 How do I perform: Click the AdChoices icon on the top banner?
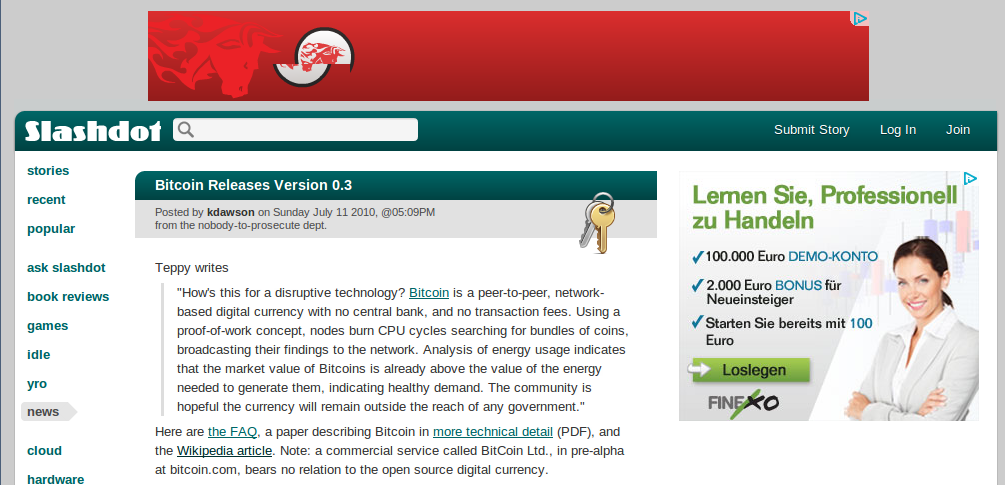860,19
